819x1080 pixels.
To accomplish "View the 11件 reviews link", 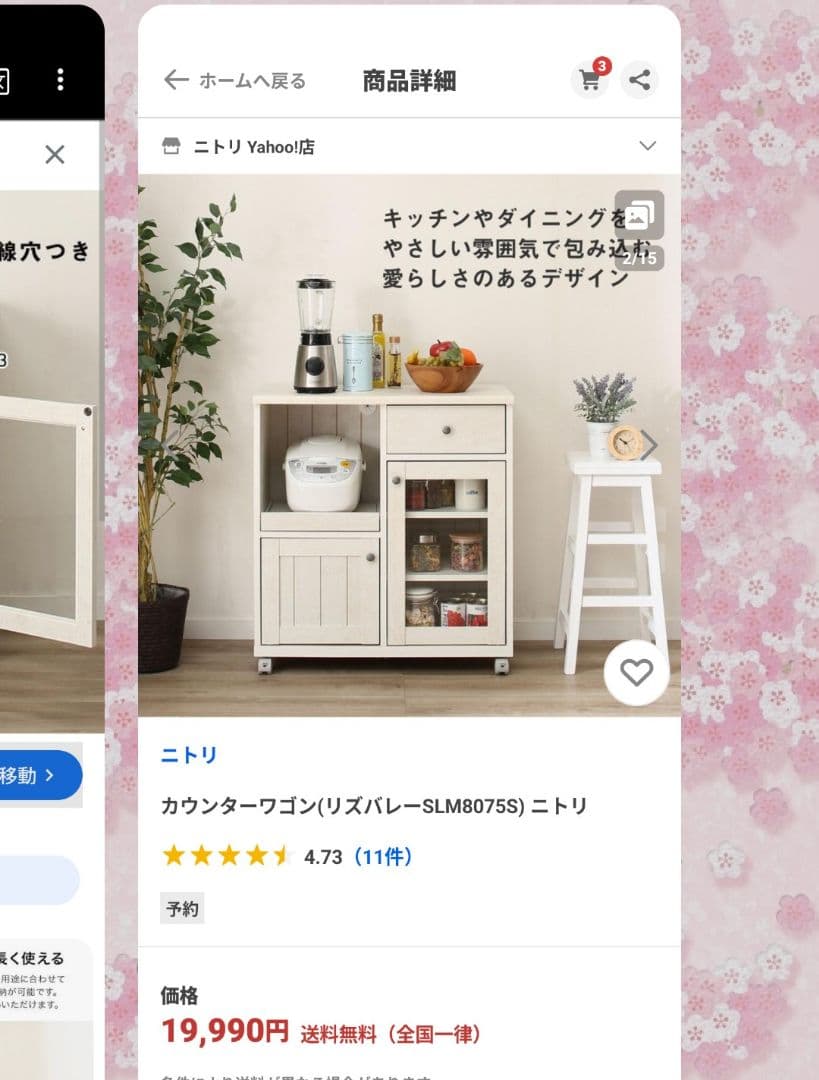I will coord(383,857).
